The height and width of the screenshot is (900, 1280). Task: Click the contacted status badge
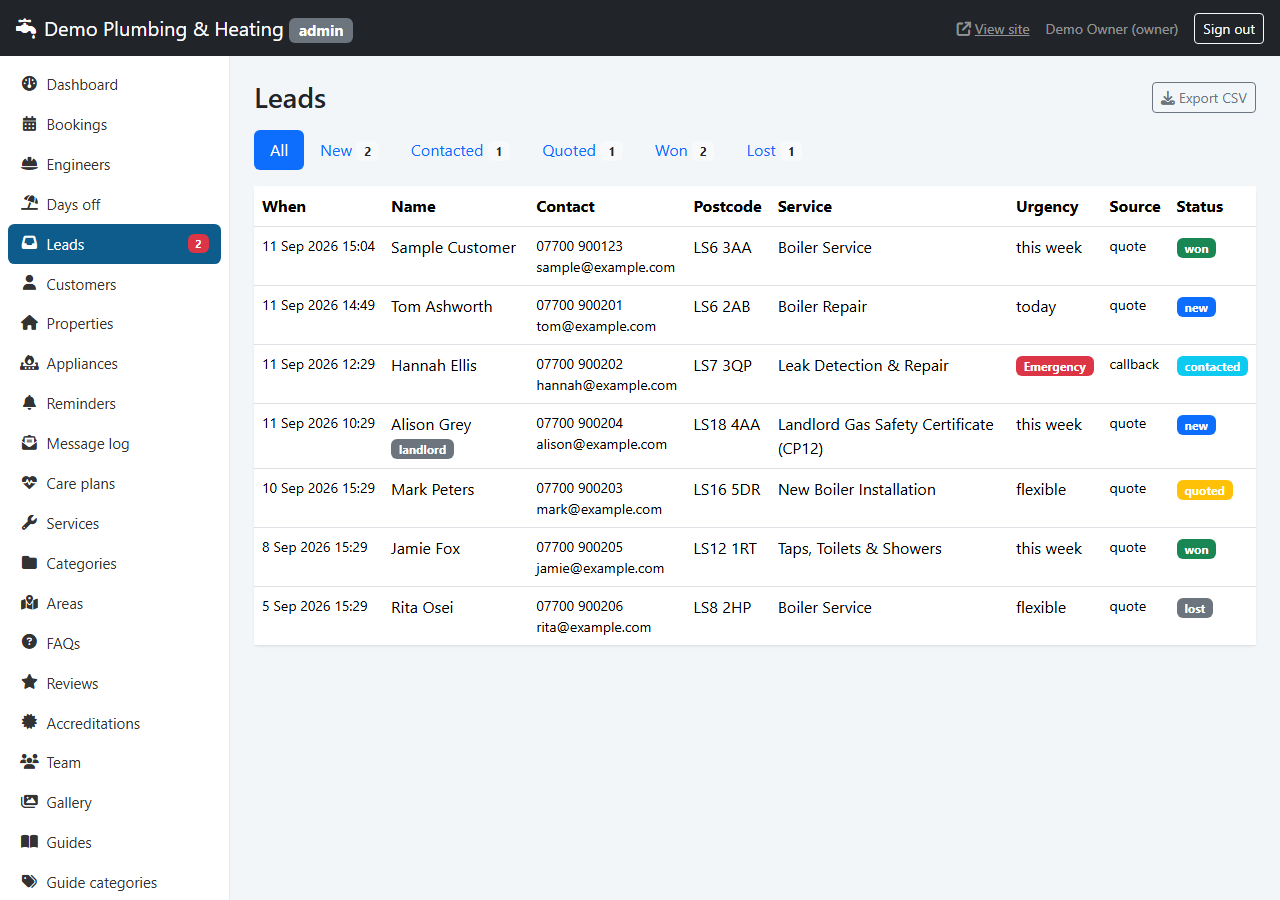pos(1212,366)
